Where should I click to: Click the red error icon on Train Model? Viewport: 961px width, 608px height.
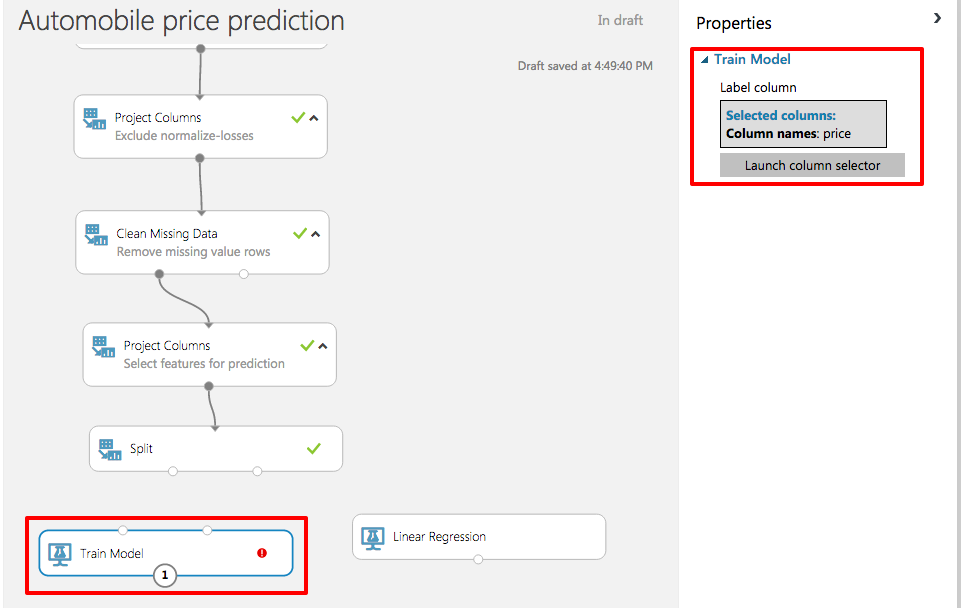coord(262,553)
